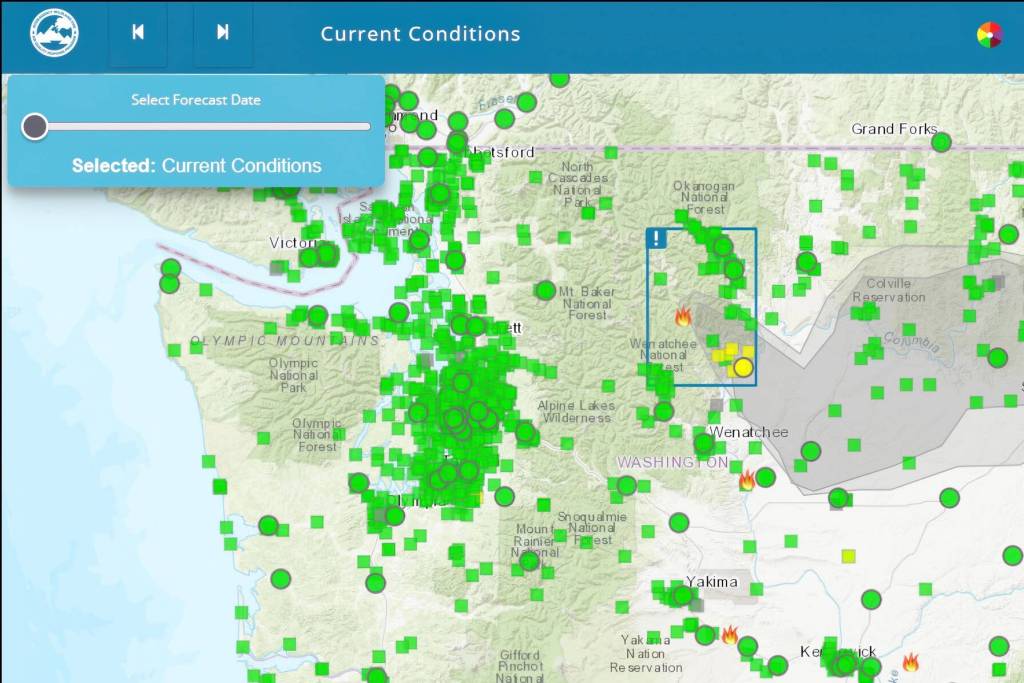This screenshot has height=683, width=1024.
Task: Click the forecast date slider handle
Action: coord(35,126)
